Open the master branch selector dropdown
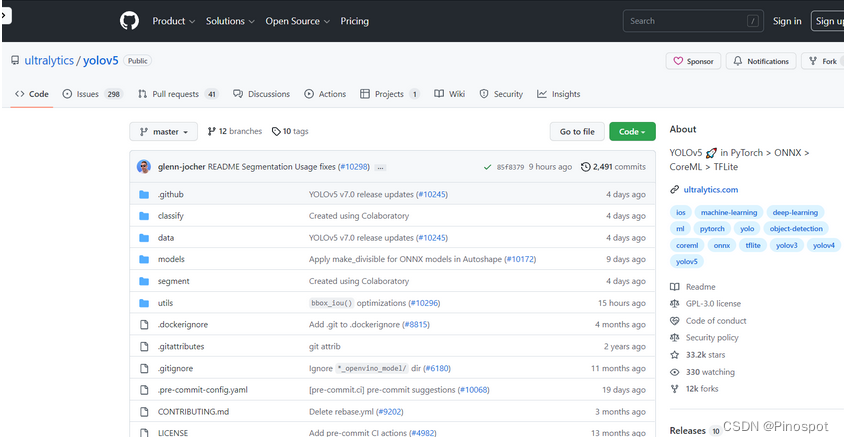844x443 pixels. coord(164,131)
